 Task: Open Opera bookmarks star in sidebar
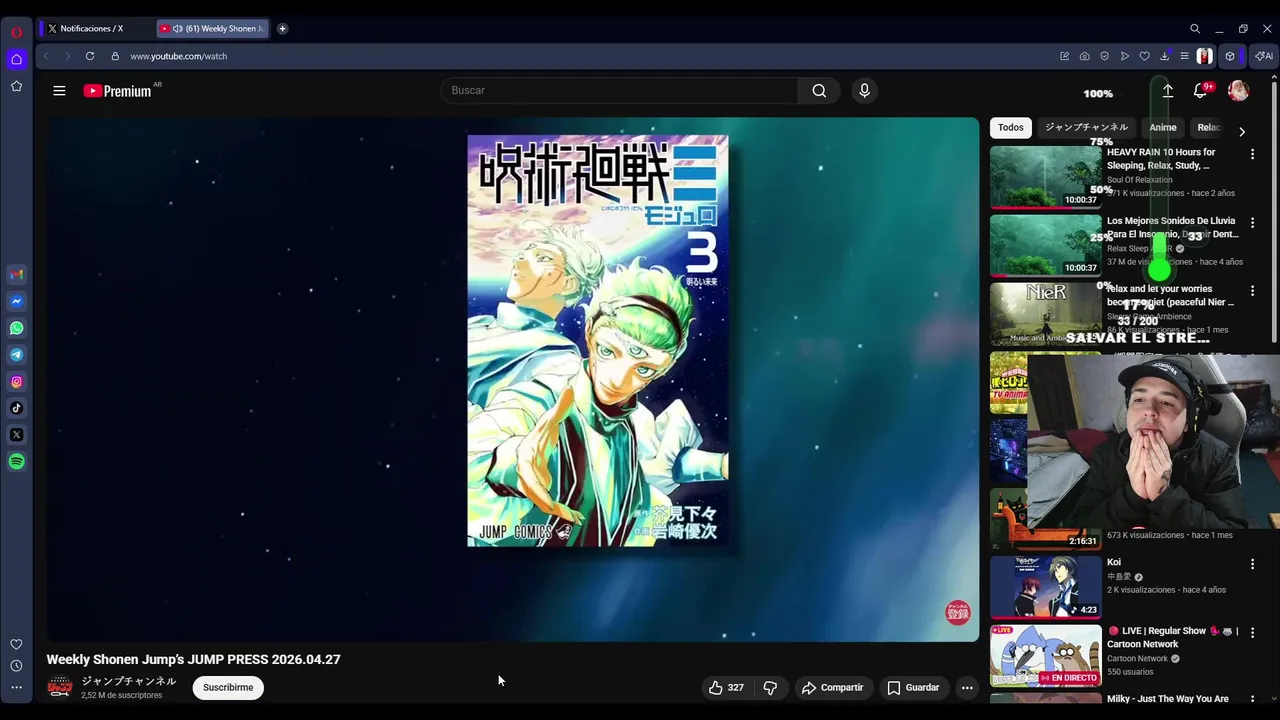(x=17, y=86)
